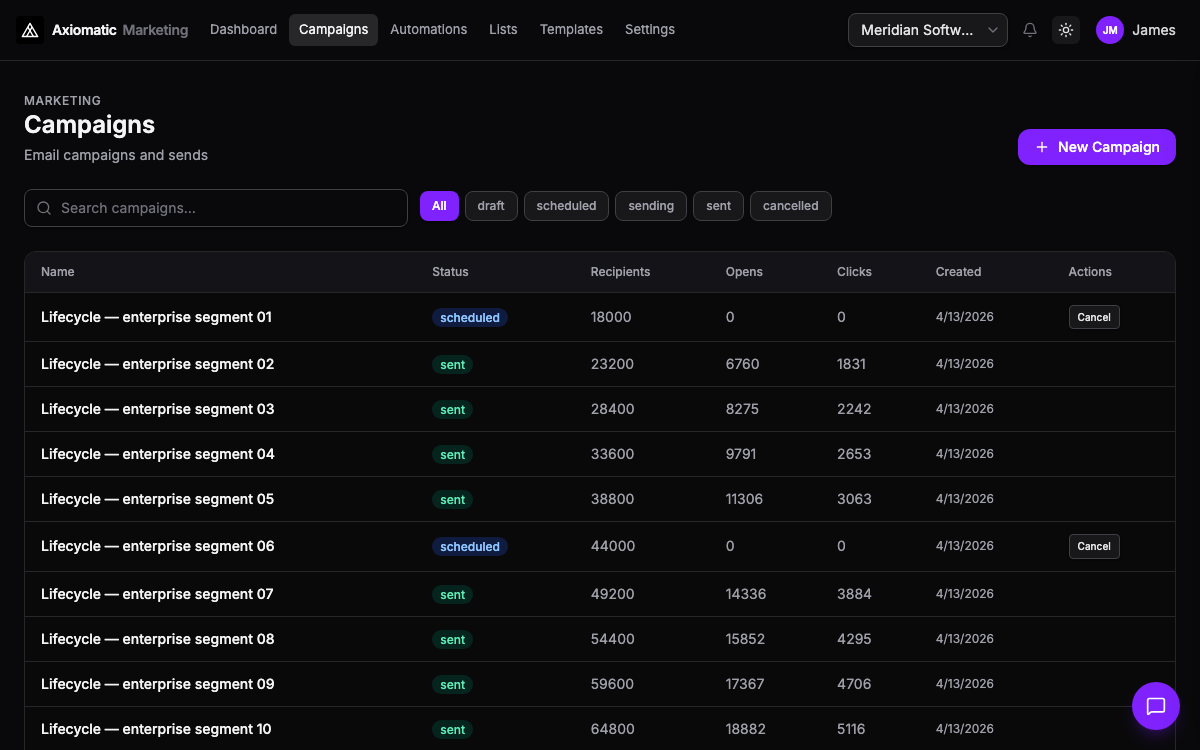Click the JM user avatar
This screenshot has height=750, width=1200.
(1110, 30)
